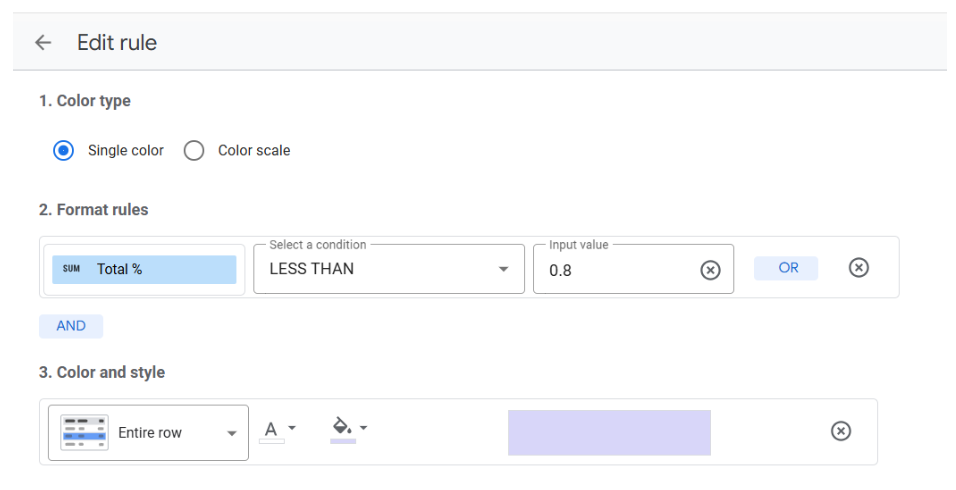Image resolution: width=956 pixels, height=490 pixels.
Task: Remove the Total % condition row
Action: coord(858,267)
